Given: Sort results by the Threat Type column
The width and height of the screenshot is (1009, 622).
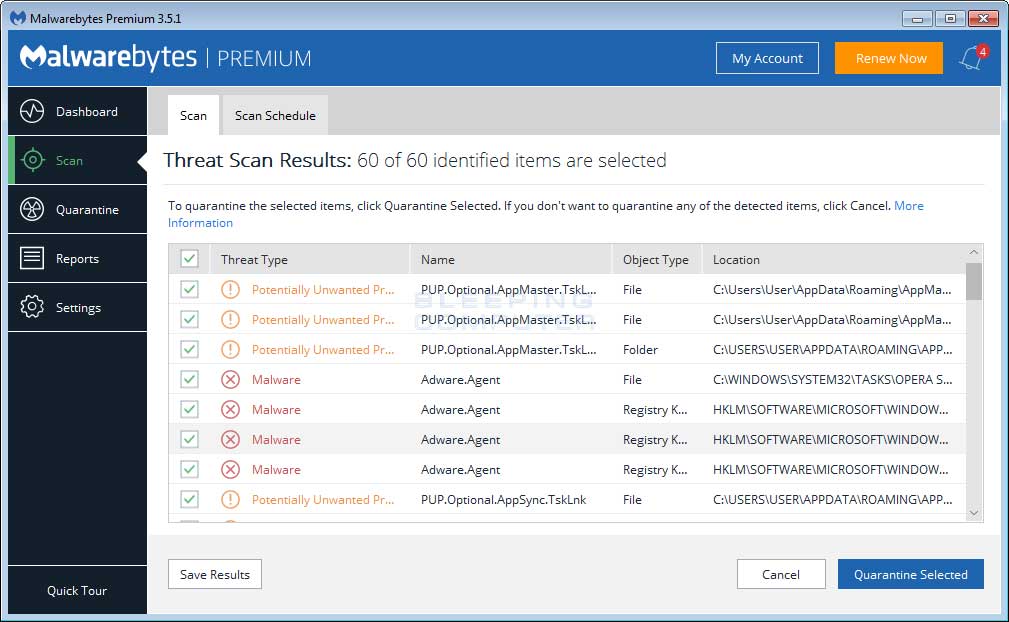Looking at the screenshot, I should point(254,259).
